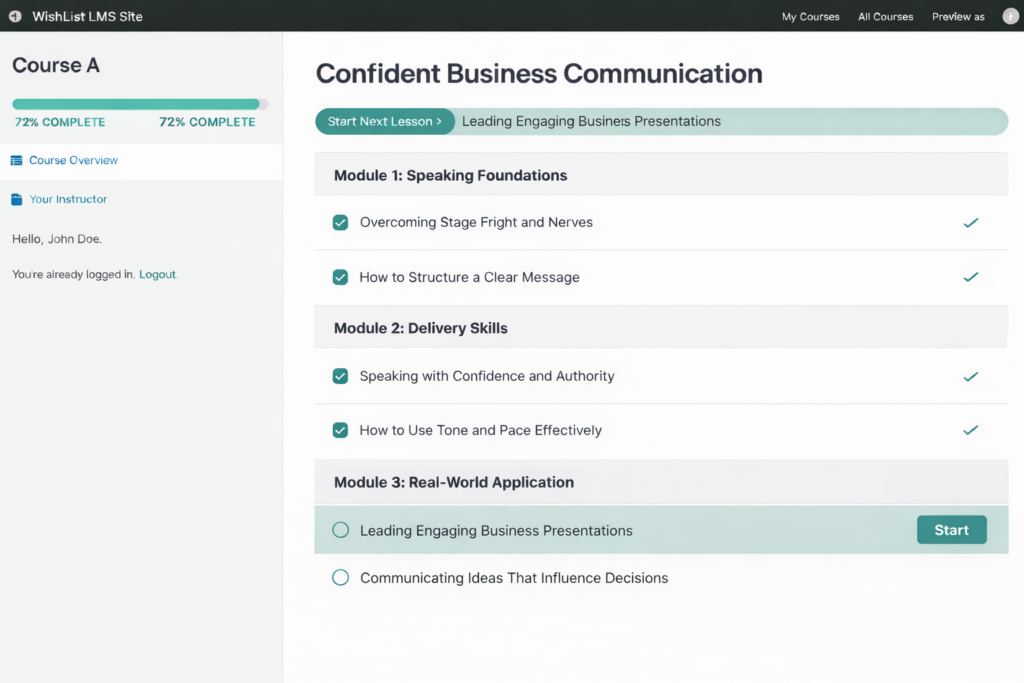Image resolution: width=1024 pixels, height=683 pixels.
Task: Open All Courses in the top menu
Action: point(885,16)
